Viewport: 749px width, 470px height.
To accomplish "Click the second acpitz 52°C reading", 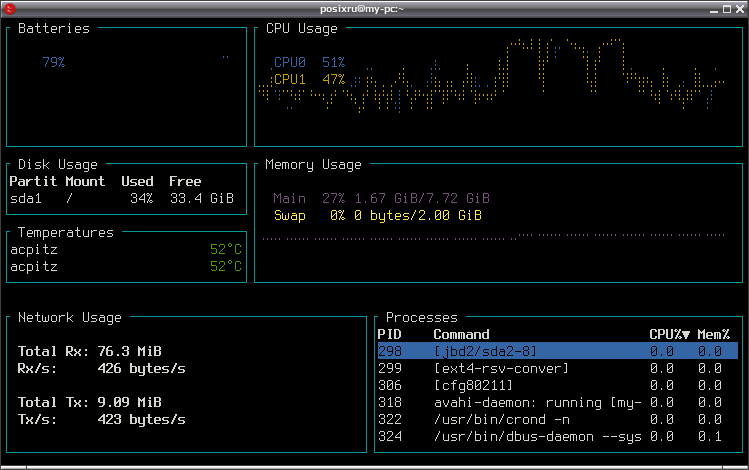I will tap(225, 267).
